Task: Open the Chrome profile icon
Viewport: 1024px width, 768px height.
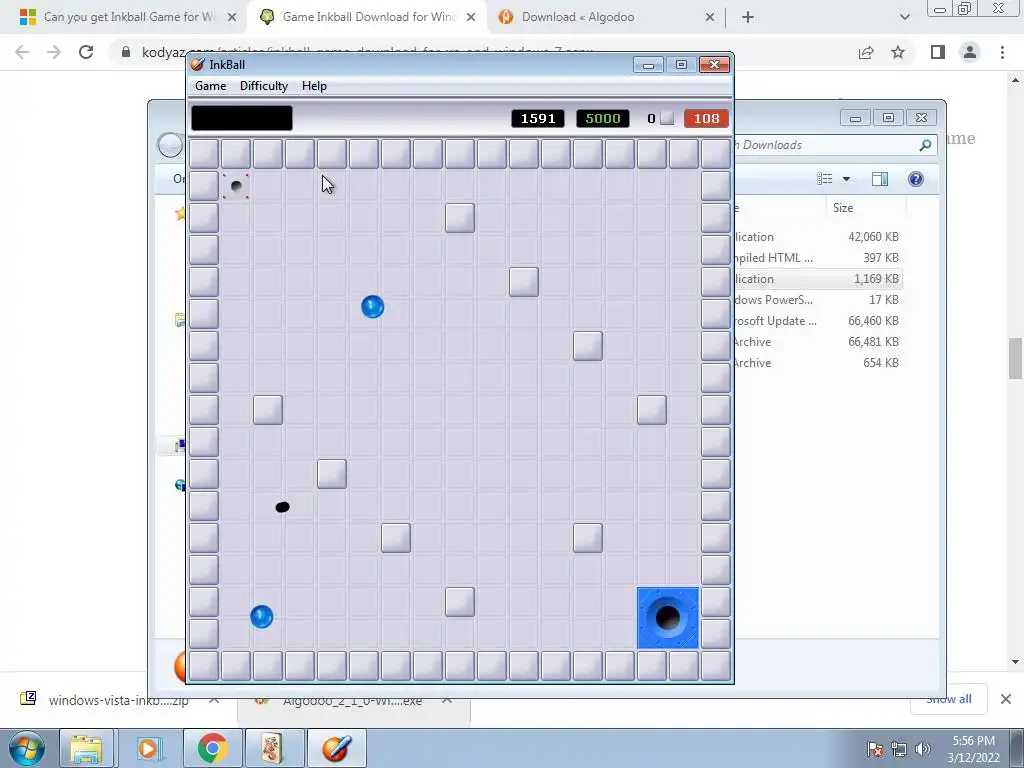Action: 970,52
